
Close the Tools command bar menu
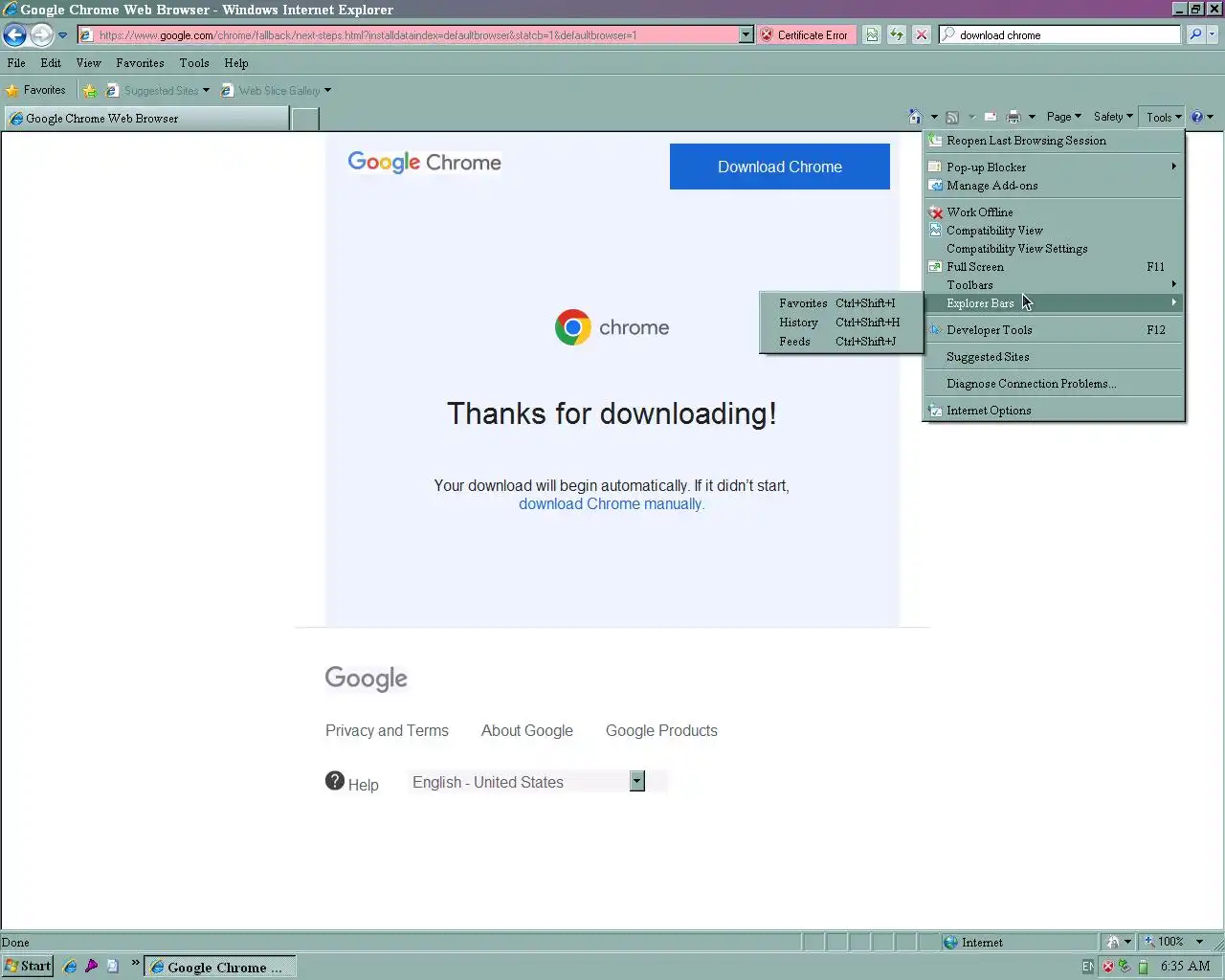click(1163, 117)
